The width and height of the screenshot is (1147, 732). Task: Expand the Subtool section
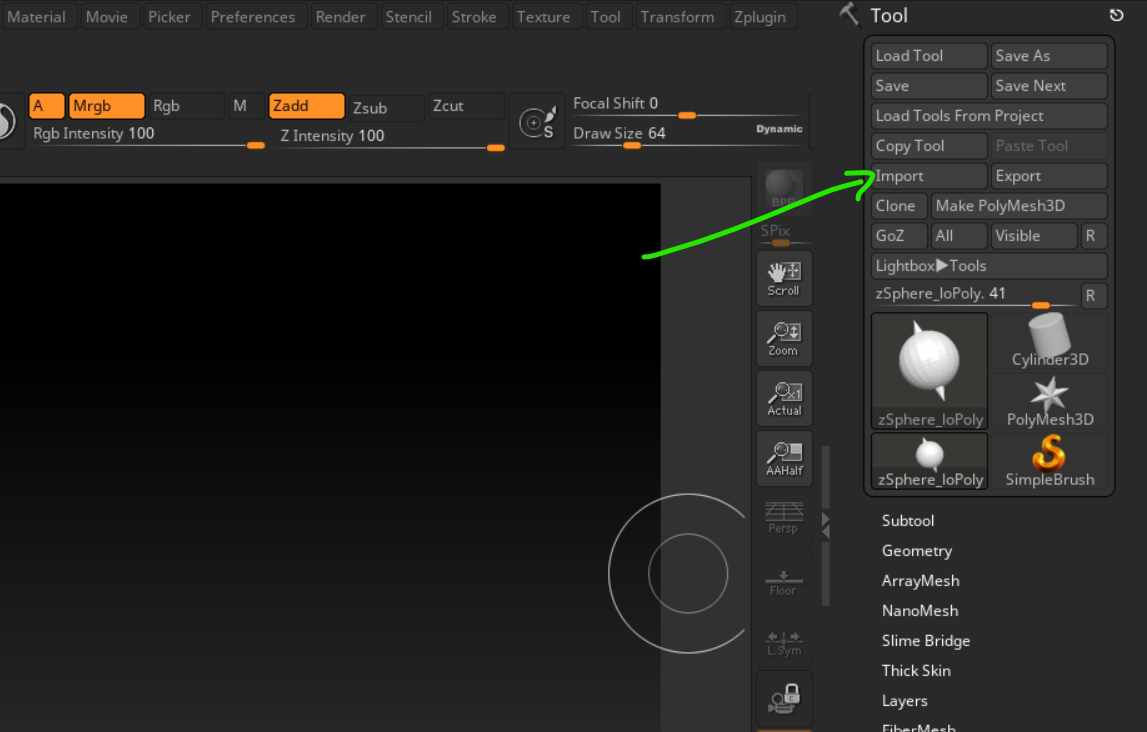[908, 521]
